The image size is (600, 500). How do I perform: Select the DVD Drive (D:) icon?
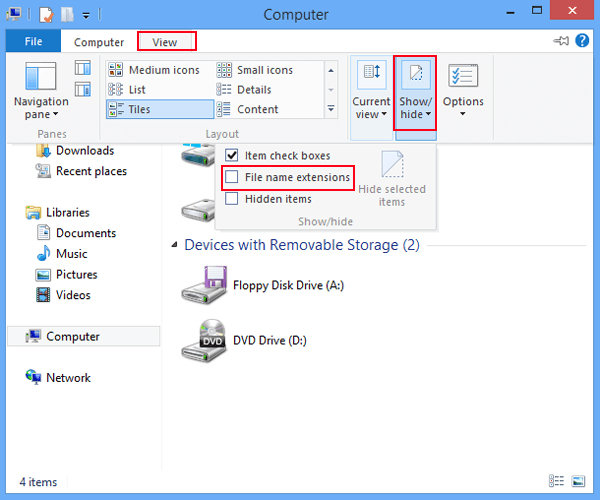pos(204,340)
